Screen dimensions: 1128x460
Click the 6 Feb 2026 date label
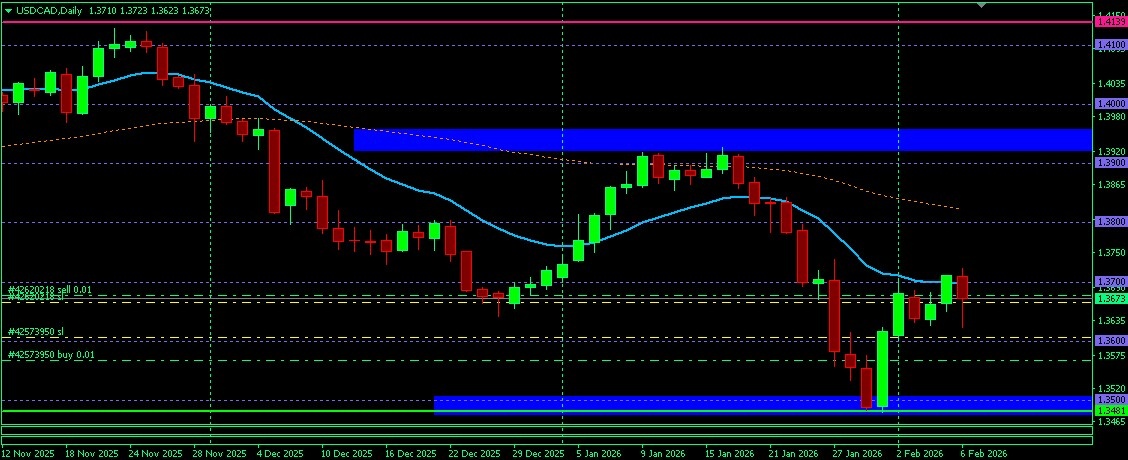[983, 454]
